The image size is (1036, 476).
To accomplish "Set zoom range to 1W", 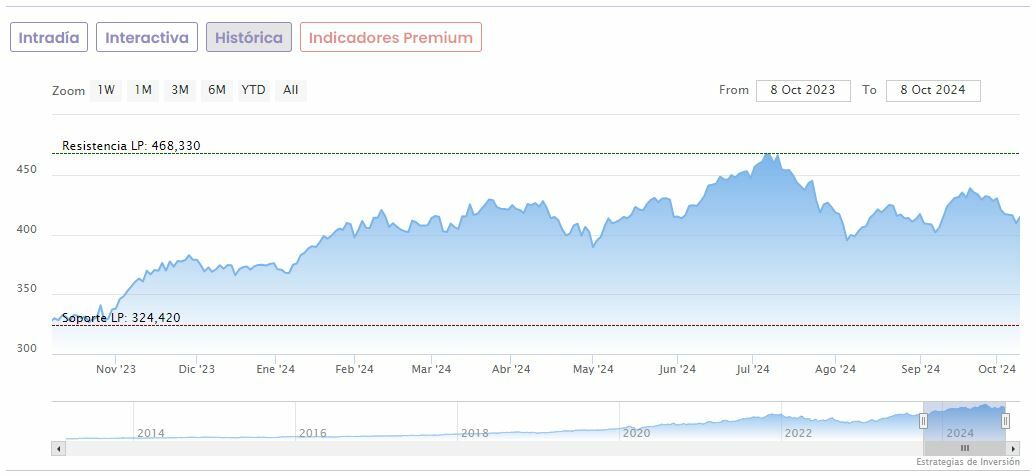I will point(106,90).
